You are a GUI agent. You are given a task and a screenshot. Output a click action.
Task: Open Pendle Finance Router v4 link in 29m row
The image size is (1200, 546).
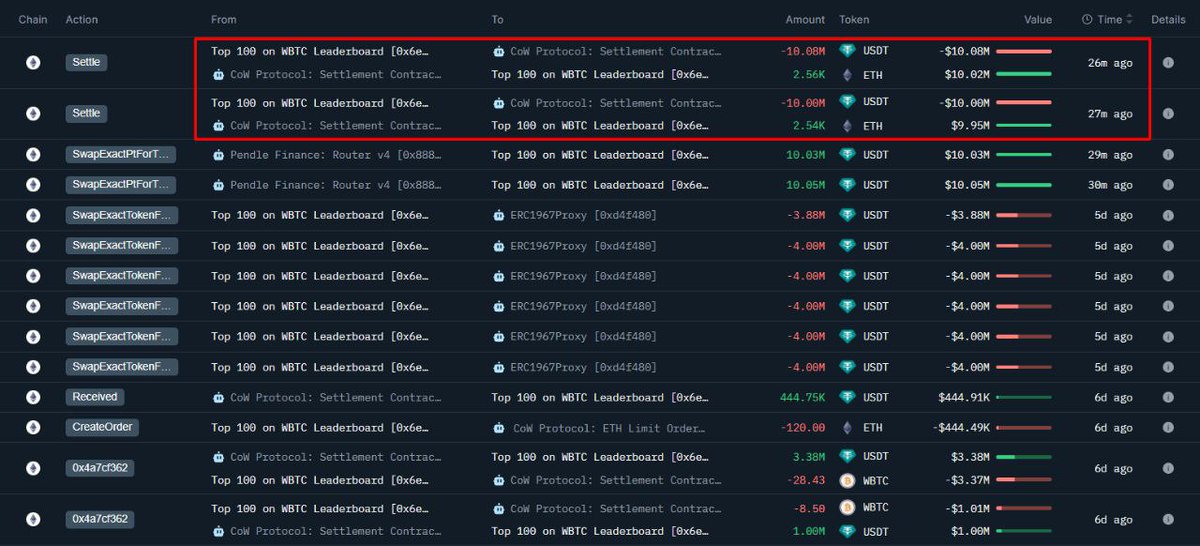[x=336, y=156]
